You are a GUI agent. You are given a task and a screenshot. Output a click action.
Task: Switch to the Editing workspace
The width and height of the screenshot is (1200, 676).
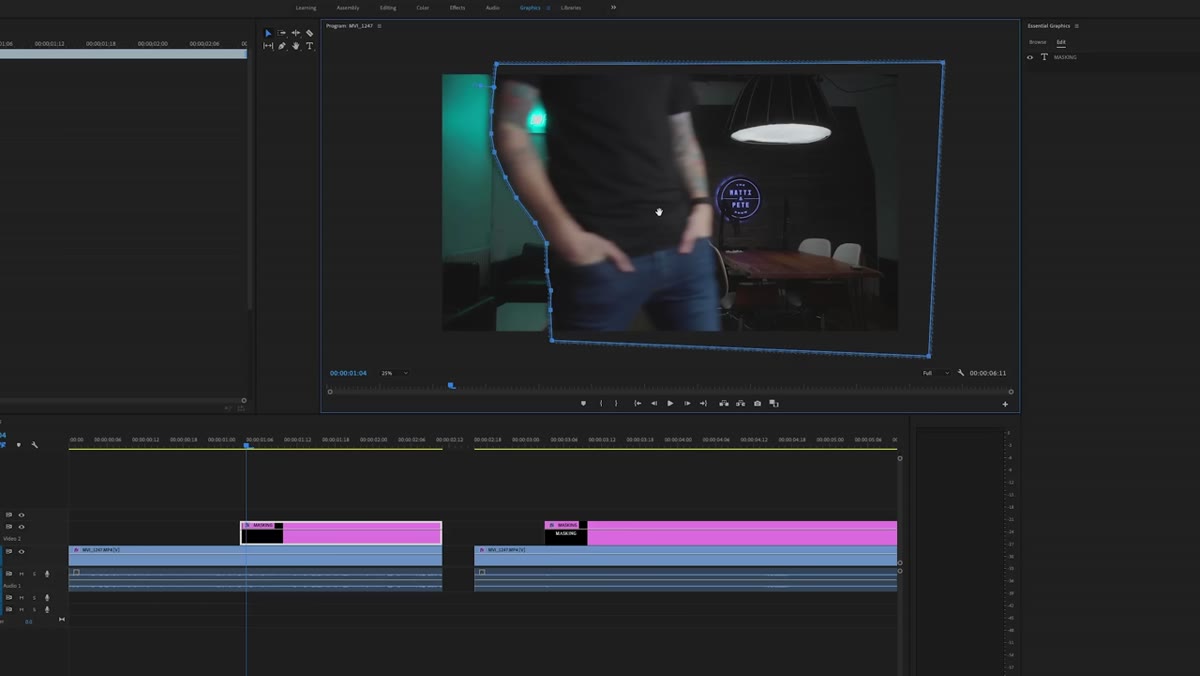coord(388,7)
